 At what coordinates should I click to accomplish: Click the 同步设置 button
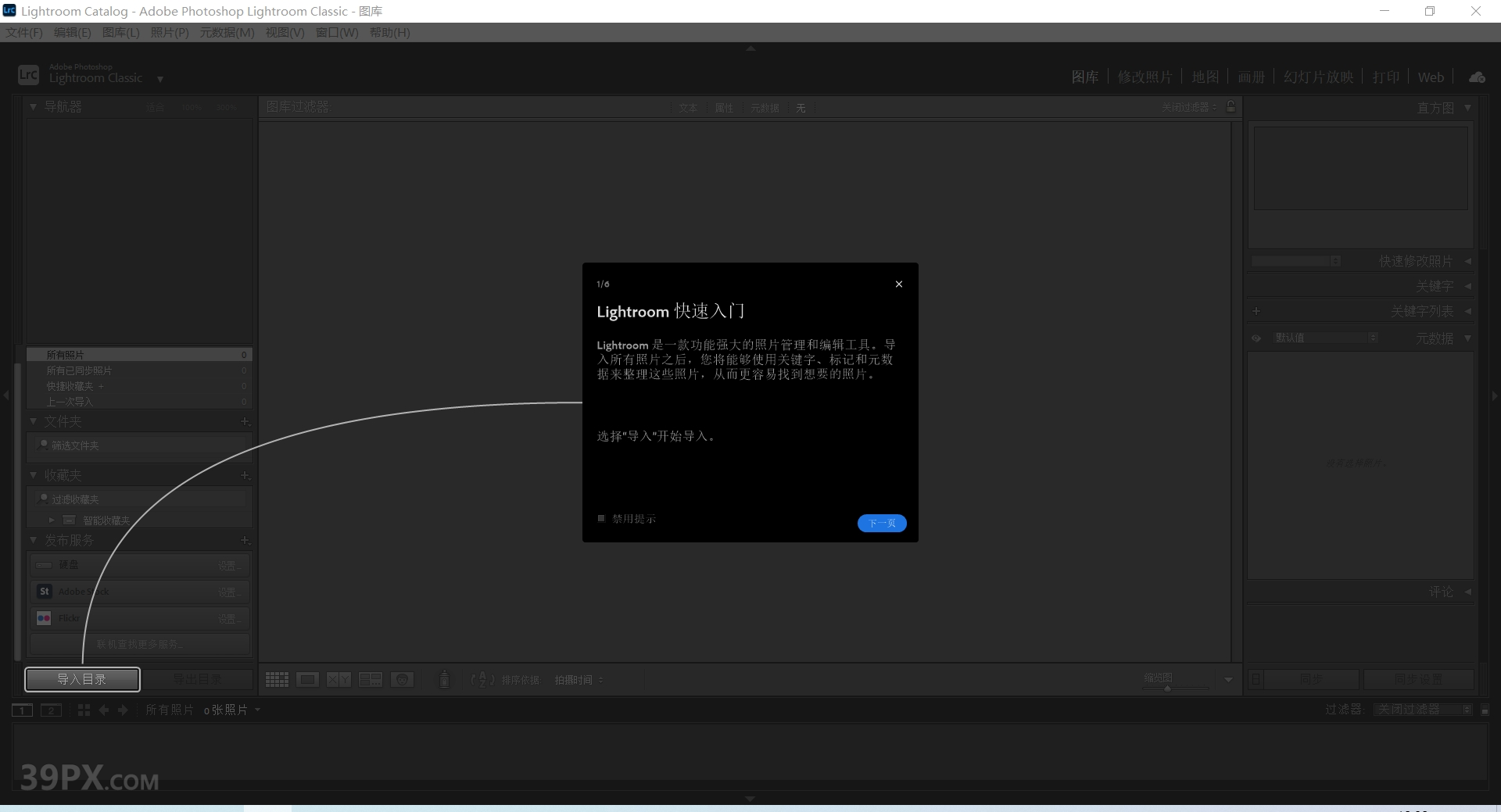tap(1418, 679)
